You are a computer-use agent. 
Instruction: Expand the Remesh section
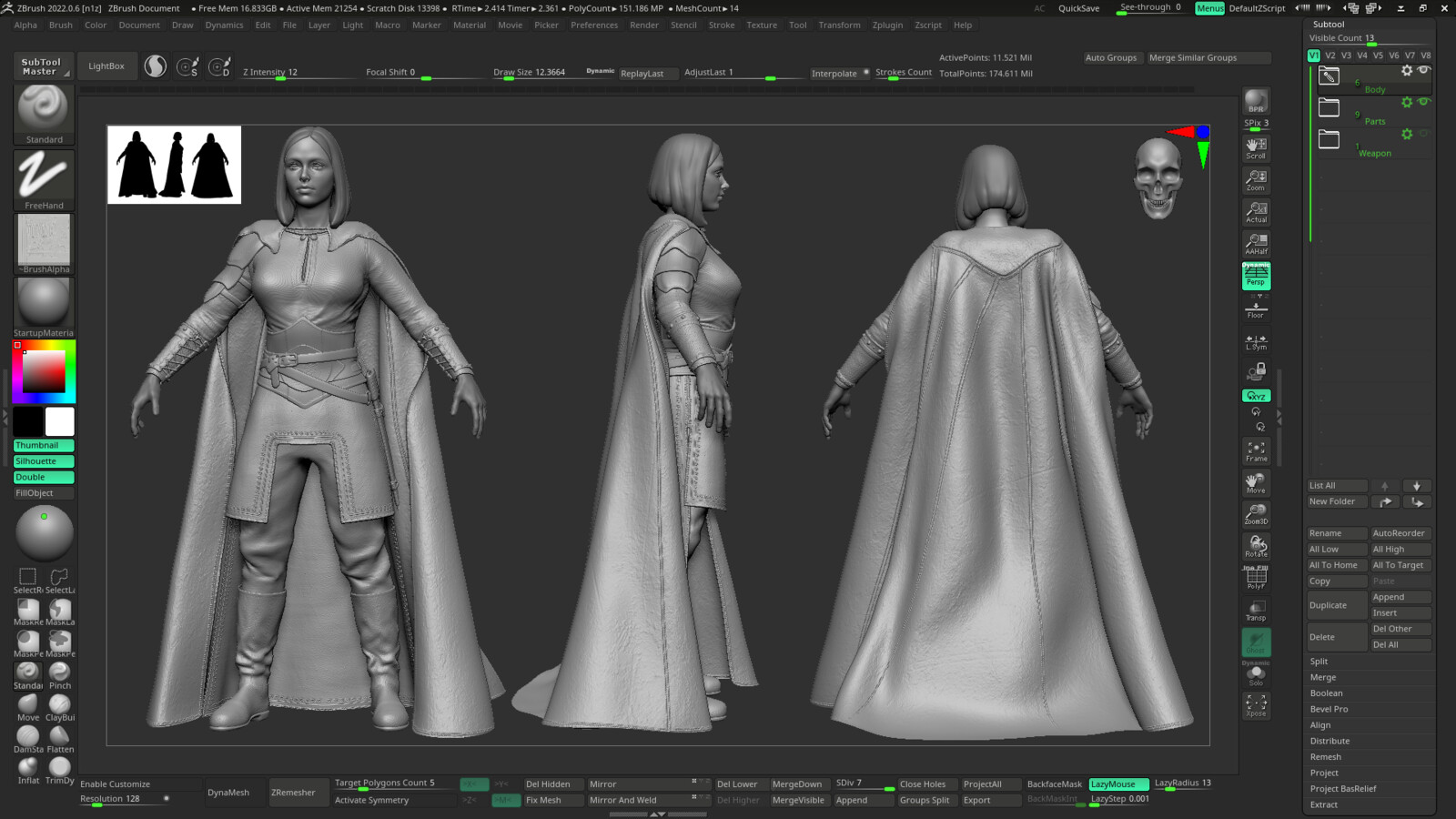pyautogui.click(x=1325, y=757)
